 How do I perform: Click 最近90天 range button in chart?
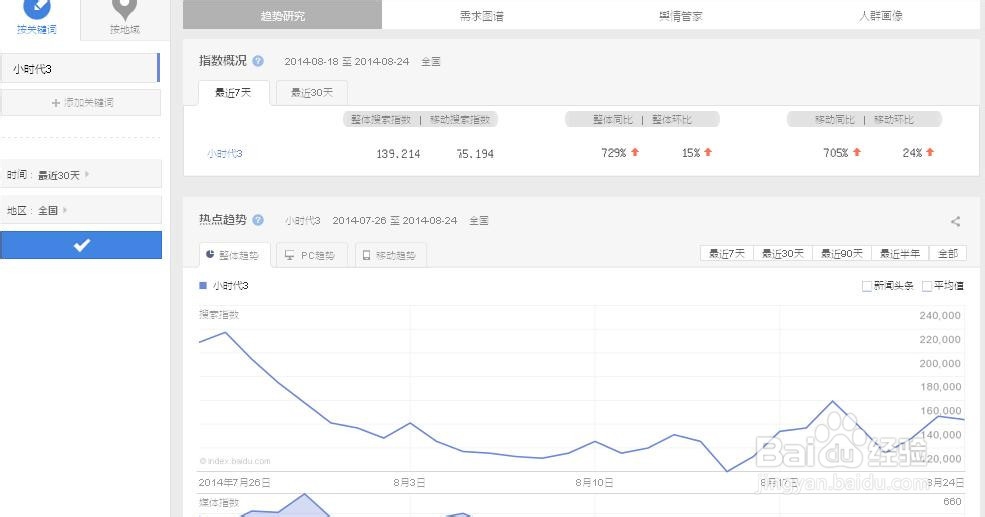pyautogui.click(x=842, y=253)
